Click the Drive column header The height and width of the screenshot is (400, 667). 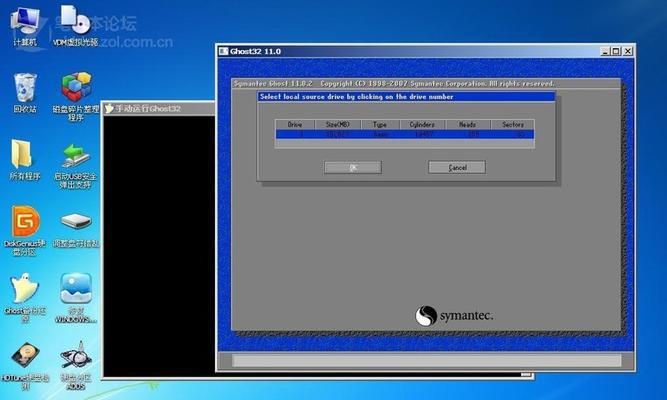pos(295,125)
